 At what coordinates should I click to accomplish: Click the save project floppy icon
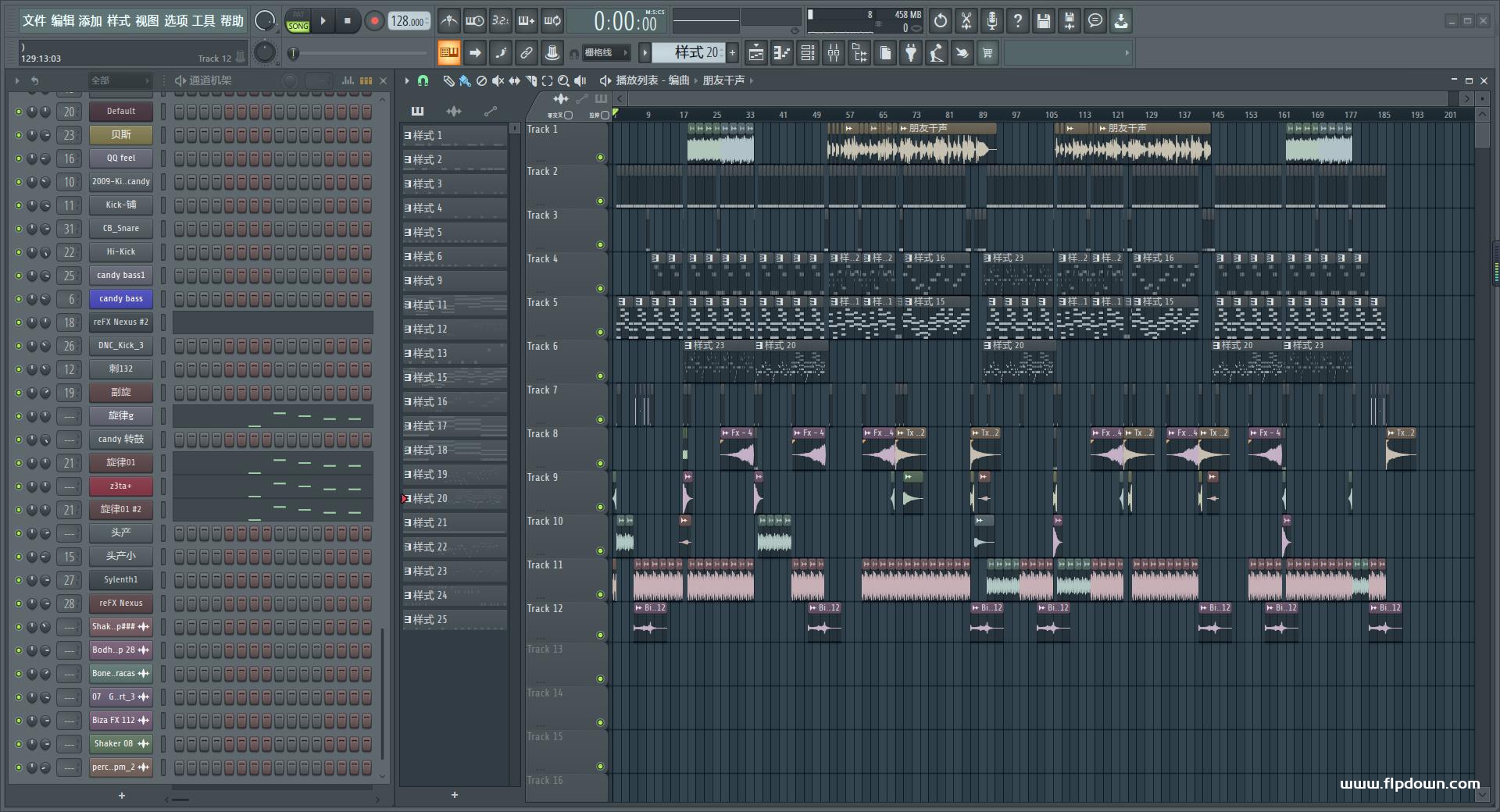pyautogui.click(x=1044, y=21)
